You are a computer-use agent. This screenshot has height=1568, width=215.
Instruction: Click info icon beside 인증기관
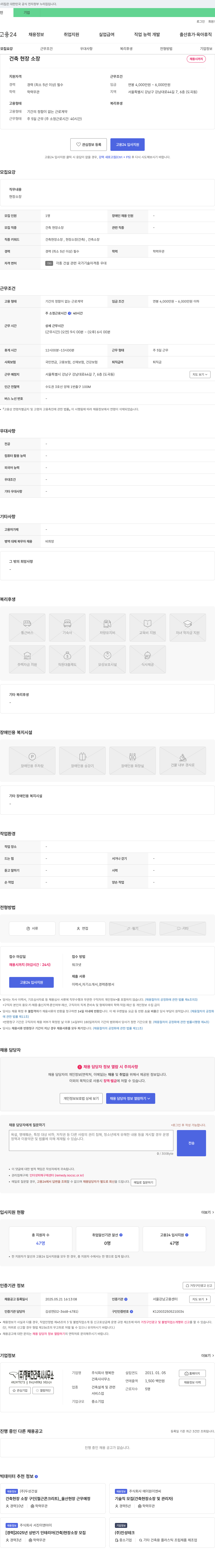point(126,1299)
